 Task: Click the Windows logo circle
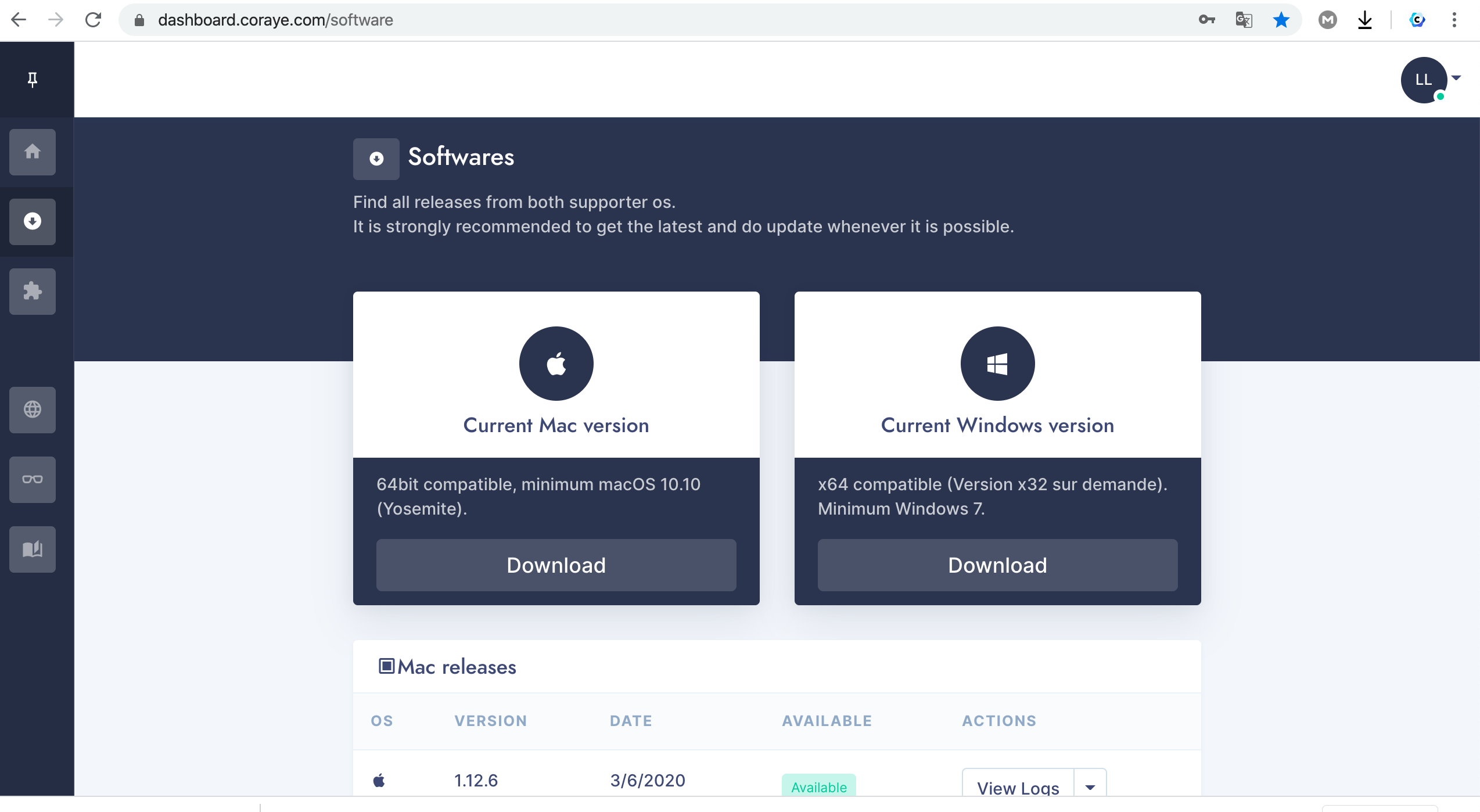coord(998,364)
